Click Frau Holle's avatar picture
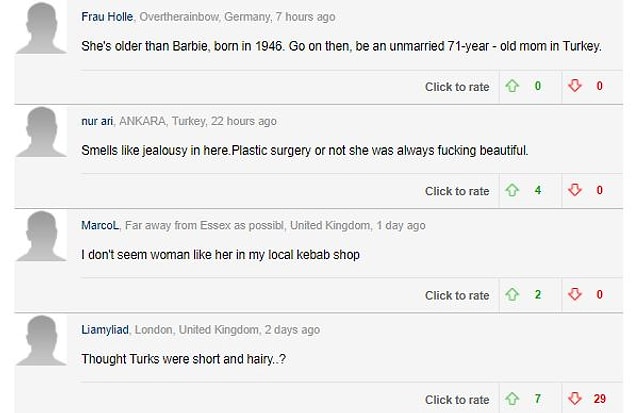Image resolution: width=635 pixels, height=413 pixels. [x=41, y=28]
